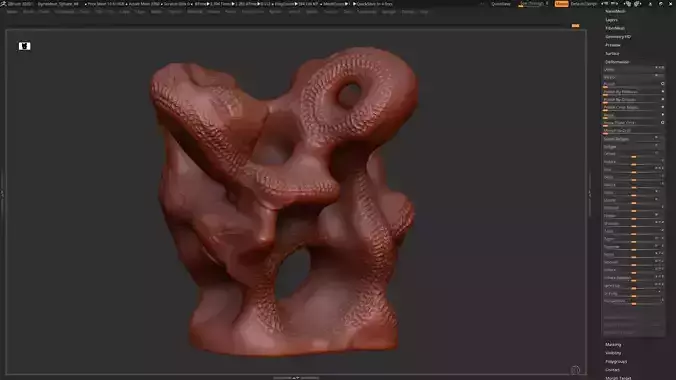
Task: Click the dot icon on Polish By Features row
Action: [662, 91]
